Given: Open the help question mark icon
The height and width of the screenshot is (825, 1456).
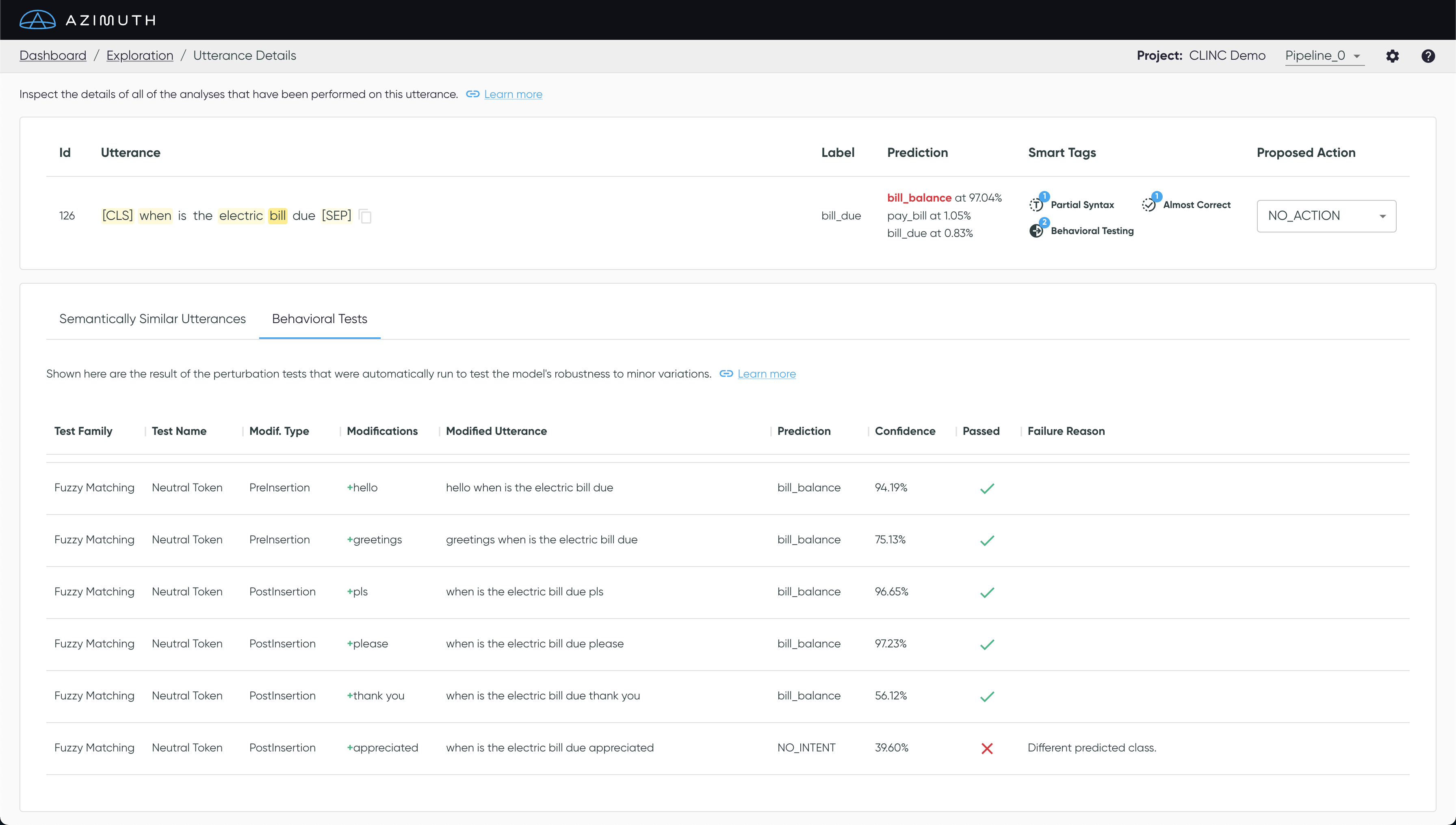Looking at the screenshot, I should click(1428, 56).
